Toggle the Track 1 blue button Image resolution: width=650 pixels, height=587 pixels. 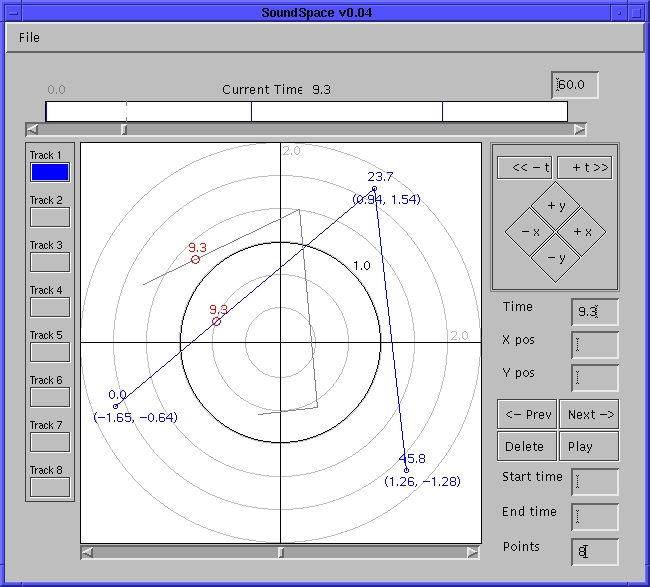[x=50, y=172]
